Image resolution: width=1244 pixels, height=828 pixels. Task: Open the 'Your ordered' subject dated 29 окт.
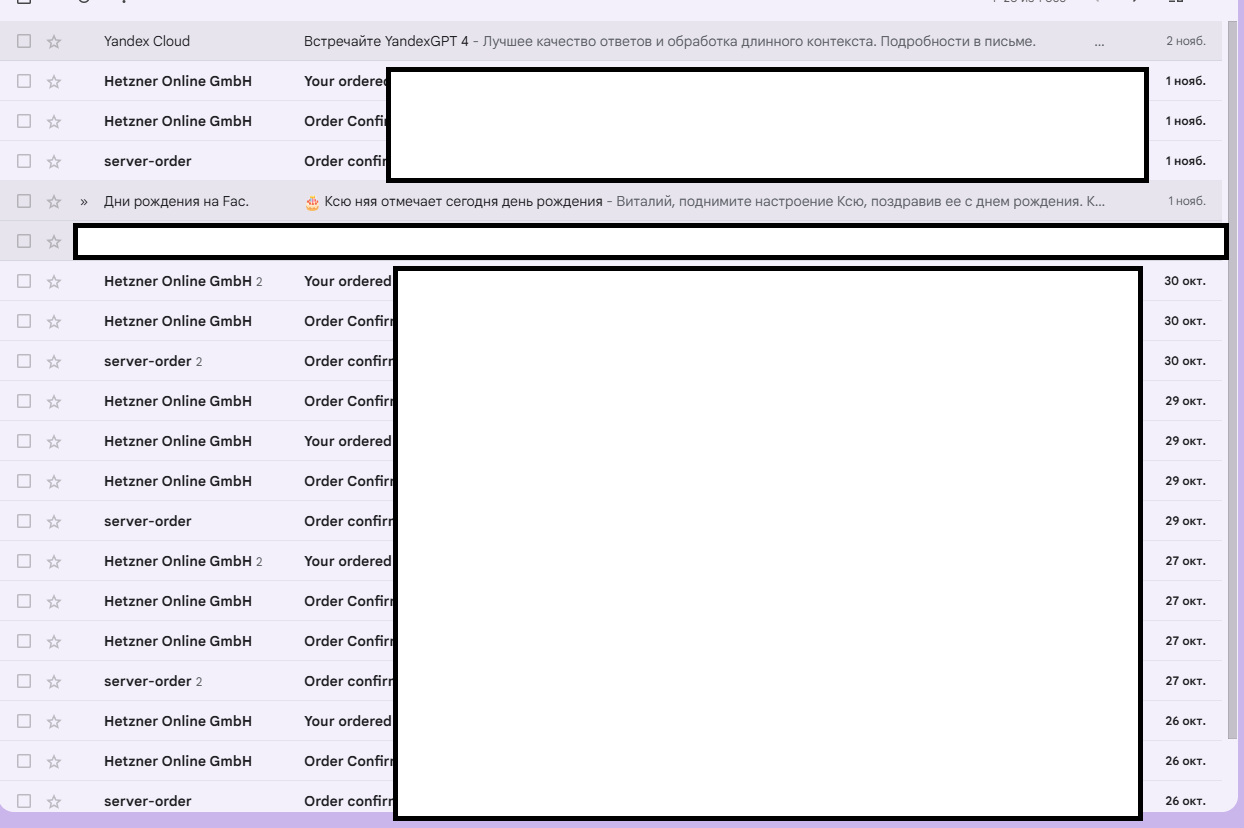(x=348, y=441)
